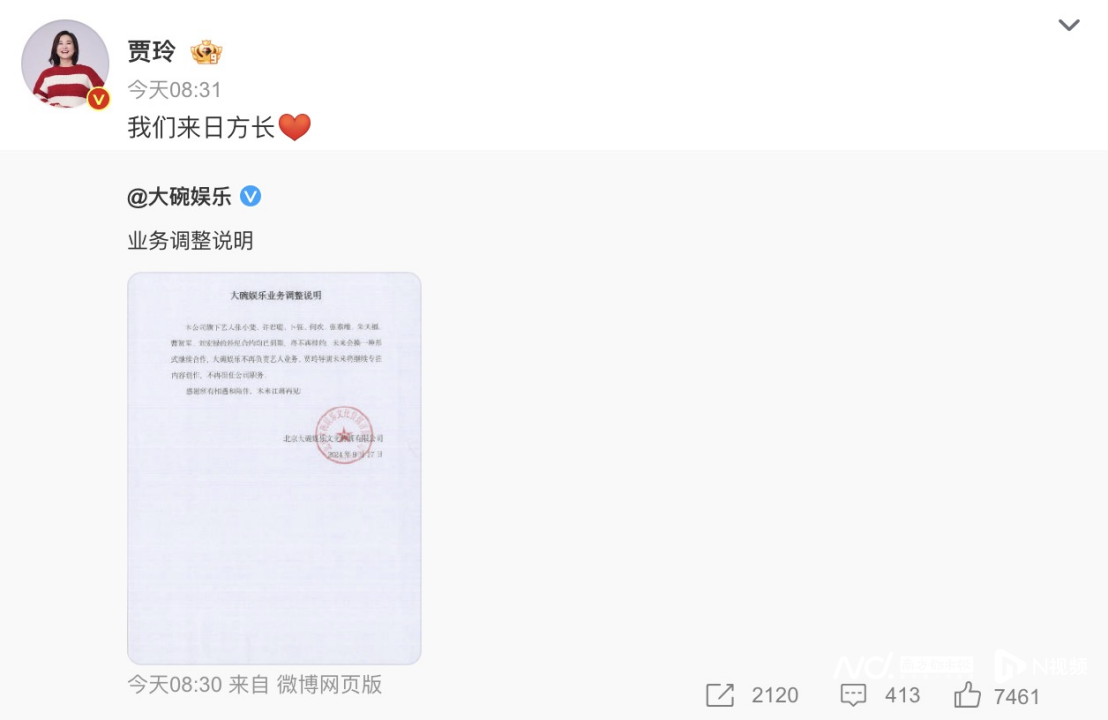Expand the post options chevron at top right

(1068, 25)
